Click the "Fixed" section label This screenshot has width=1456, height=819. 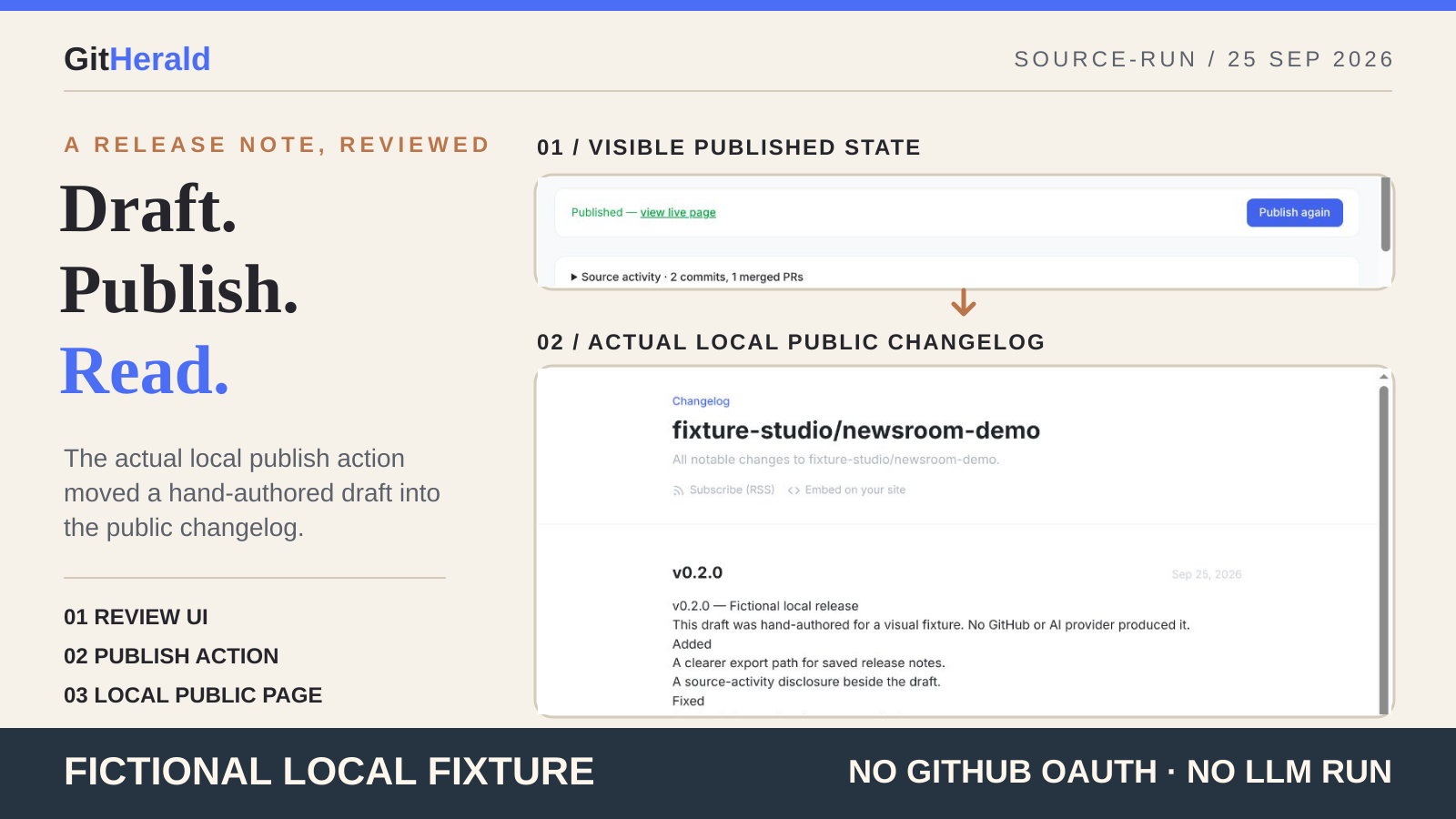[688, 701]
